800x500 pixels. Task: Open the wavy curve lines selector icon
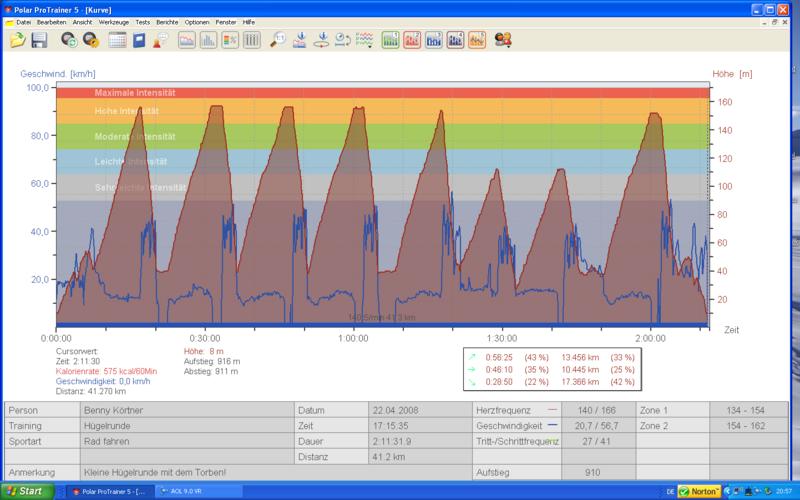[x=364, y=40]
